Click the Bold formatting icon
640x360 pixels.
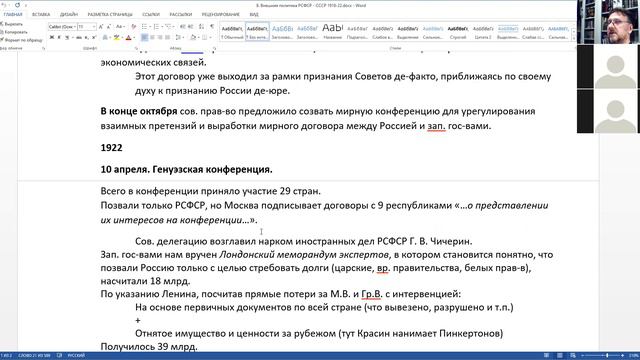point(52,37)
